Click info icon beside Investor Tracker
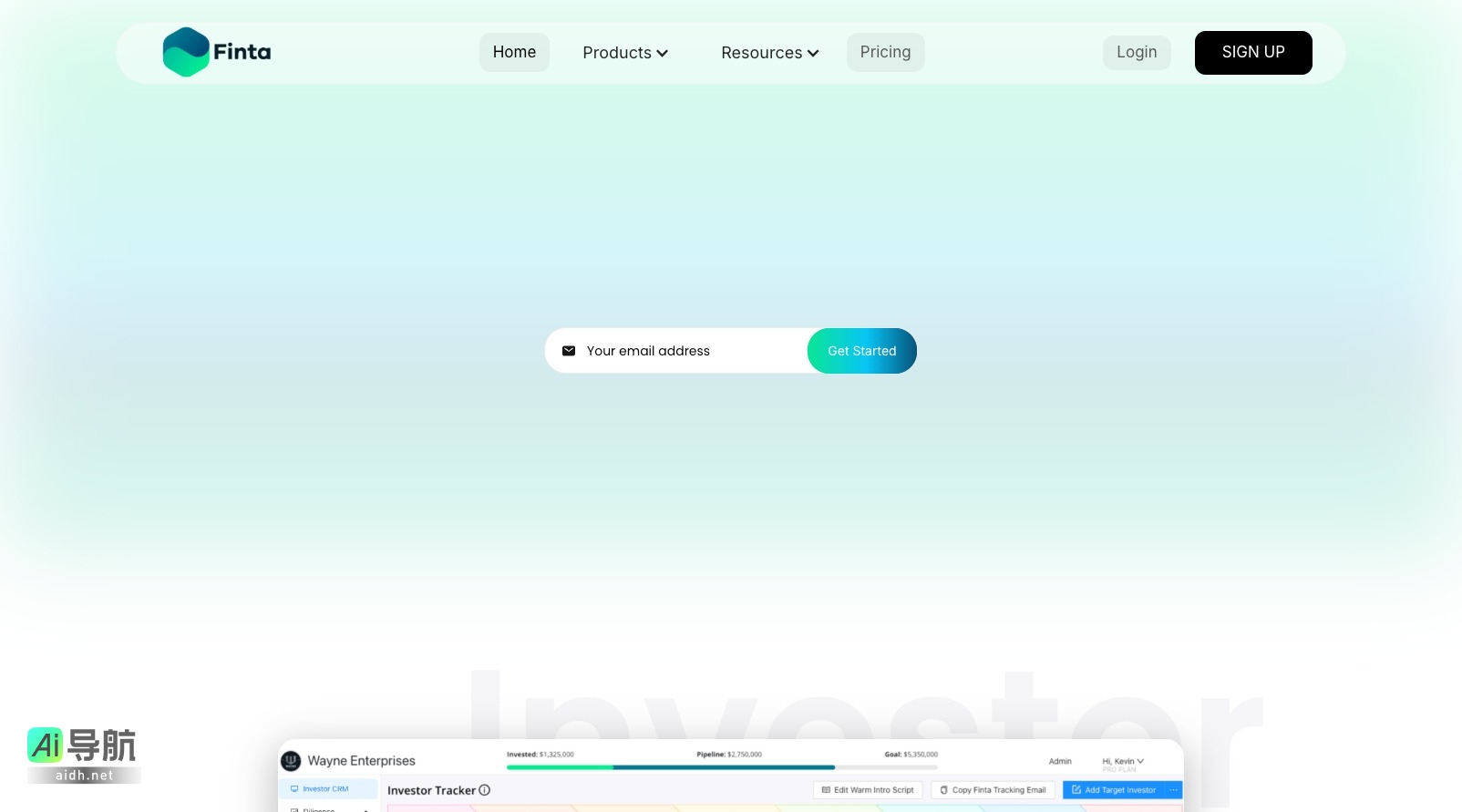 pyautogui.click(x=485, y=790)
